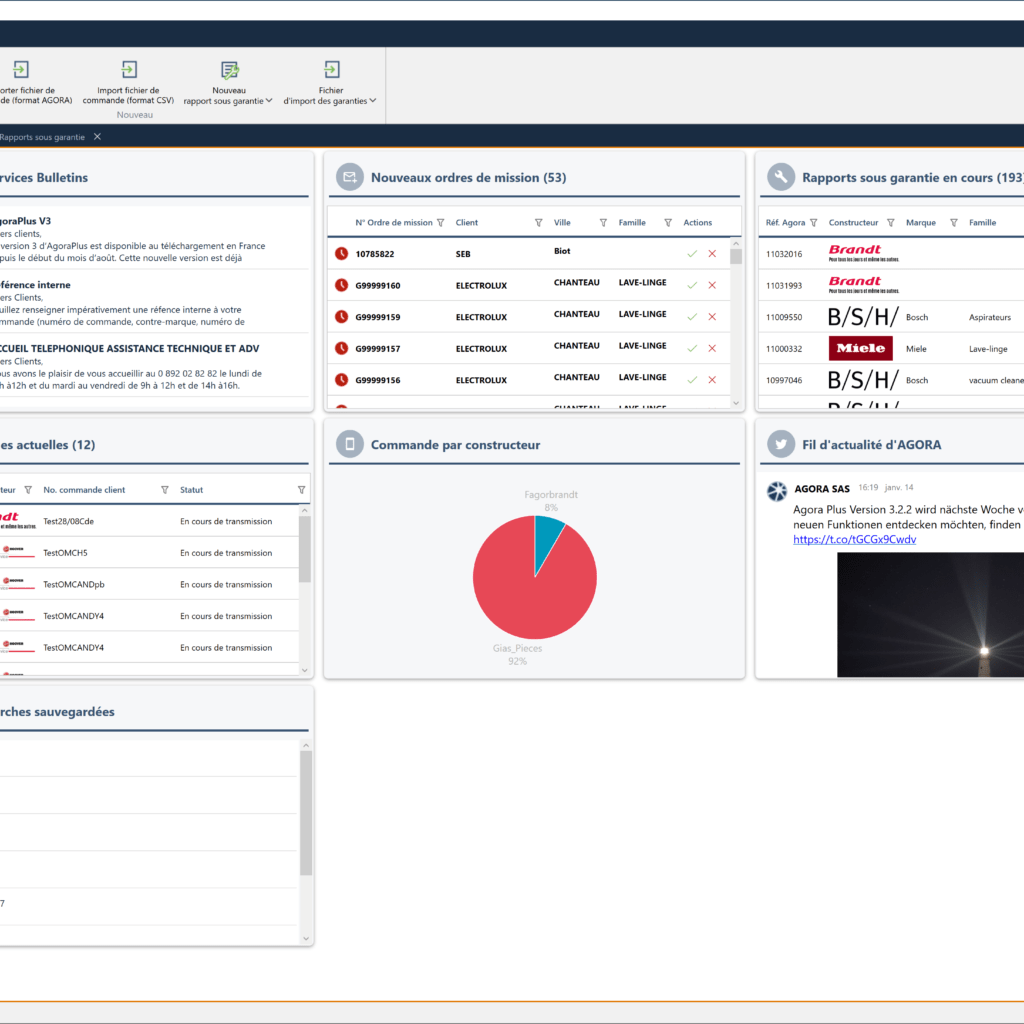Expand the Nouveau rapport sous garantie dropdown arrow

[270, 101]
